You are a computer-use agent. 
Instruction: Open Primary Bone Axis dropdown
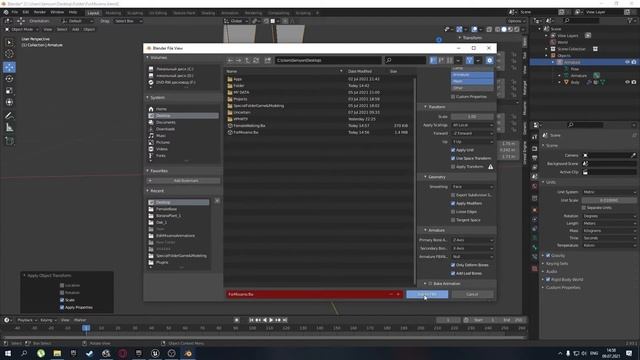[x=472, y=240]
